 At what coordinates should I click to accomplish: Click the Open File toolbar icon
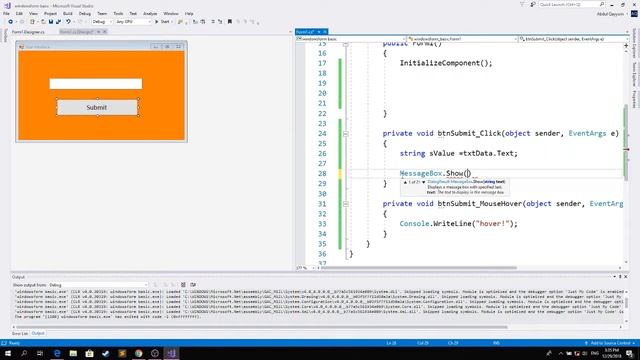[43, 22]
